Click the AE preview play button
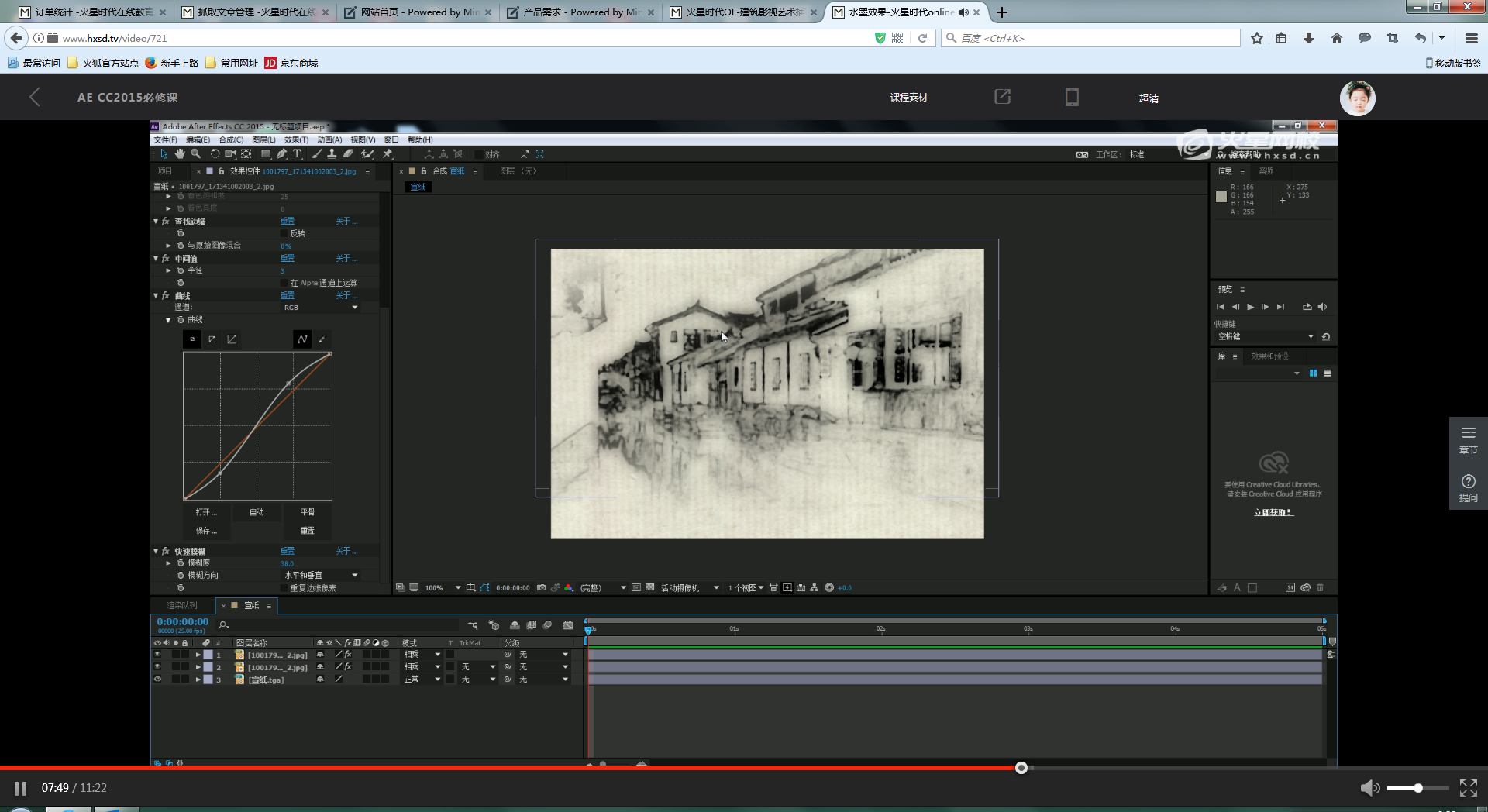This screenshot has width=1488, height=812. [1250, 307]
